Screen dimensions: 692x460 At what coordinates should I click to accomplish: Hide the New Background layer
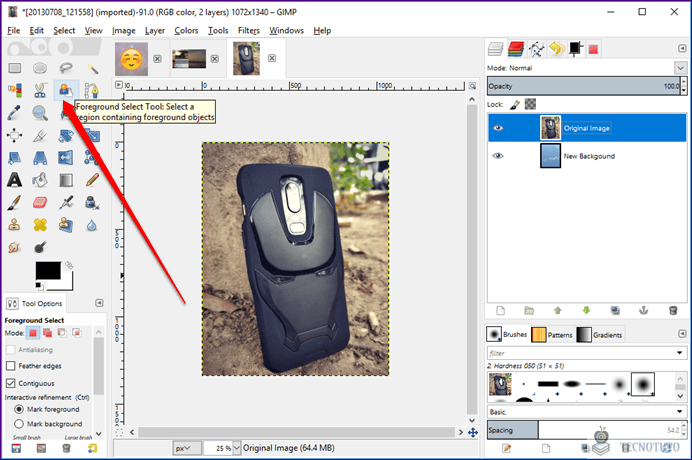point(498,156)
